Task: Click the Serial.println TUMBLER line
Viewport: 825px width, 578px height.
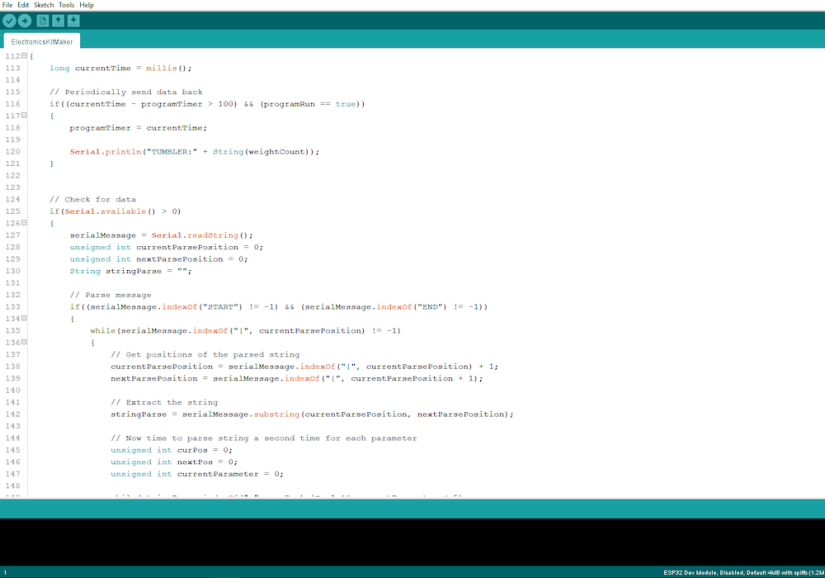Action: pyautogui.click(x=194, y=151)
